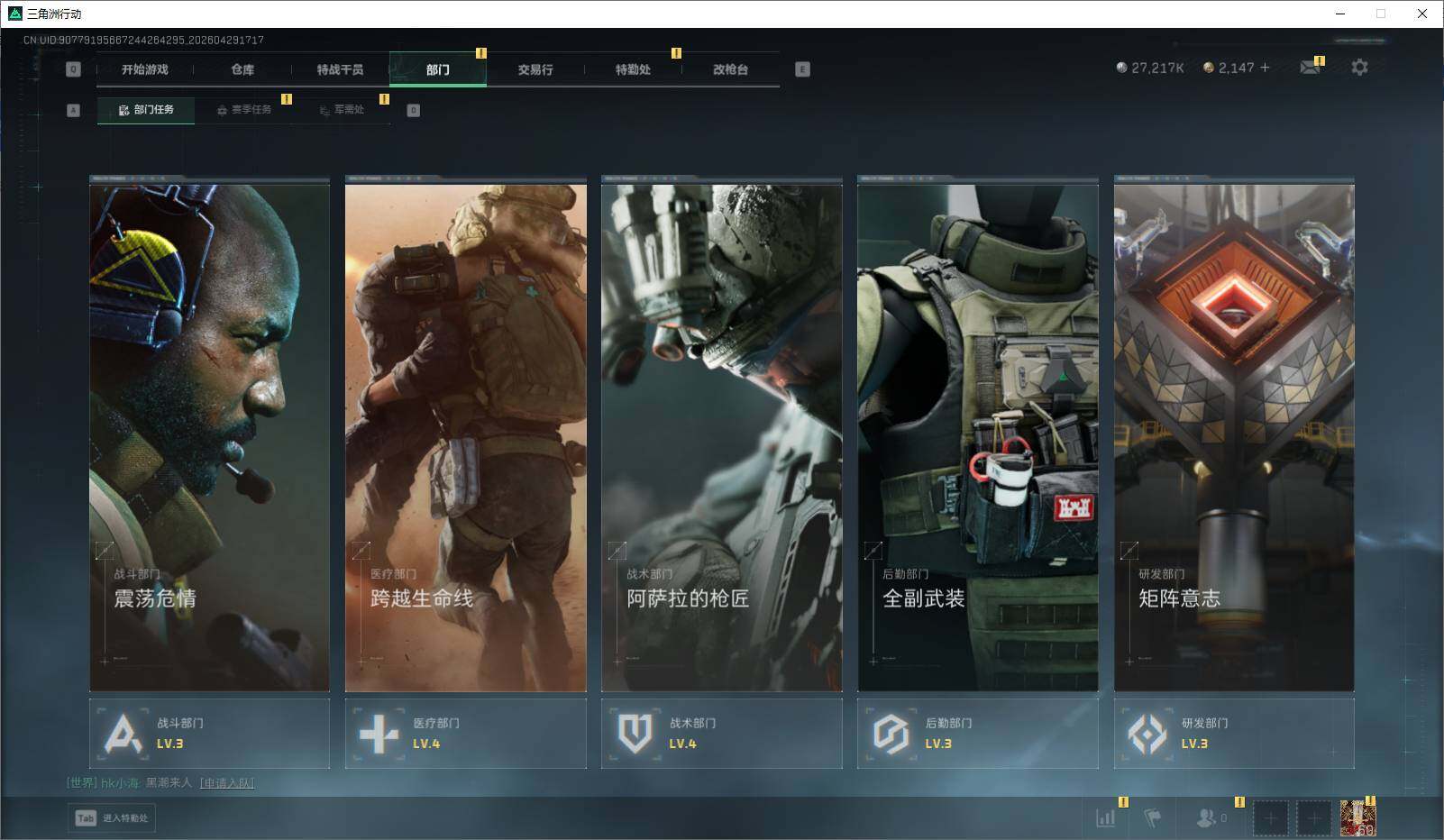Click the 医疗部门 cross emblem icon

click(379, 734)
